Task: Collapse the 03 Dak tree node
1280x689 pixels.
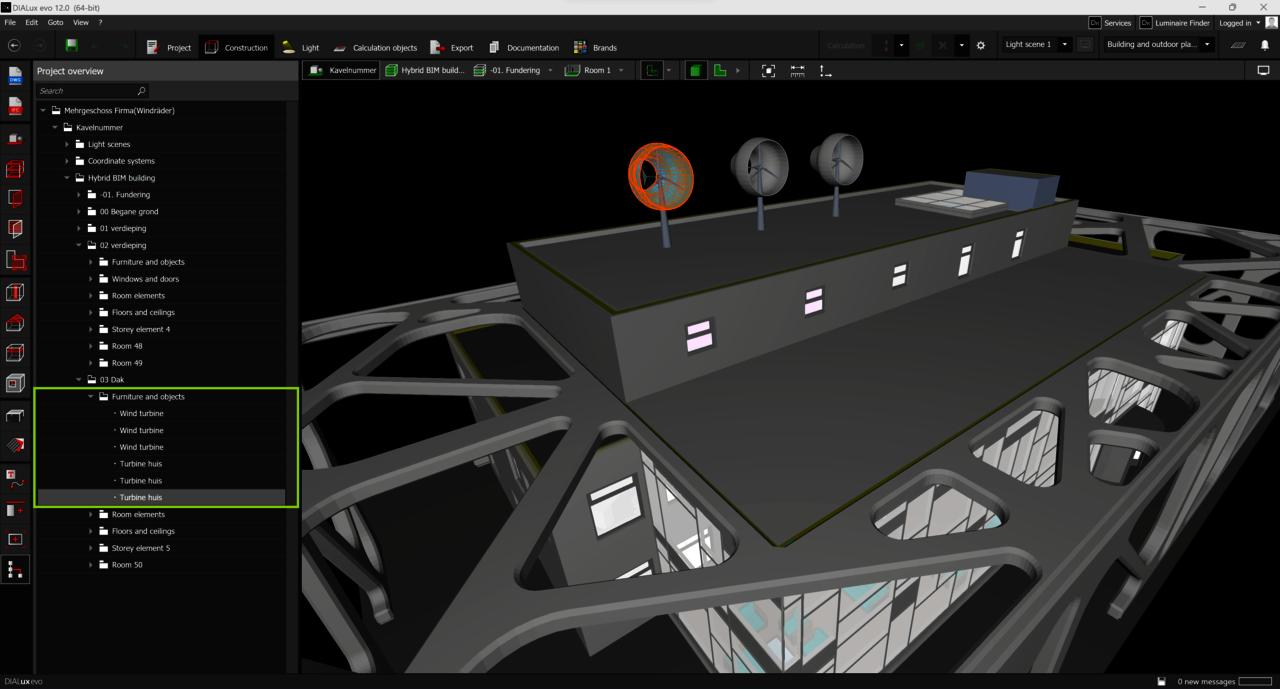Action: point(79,380)
